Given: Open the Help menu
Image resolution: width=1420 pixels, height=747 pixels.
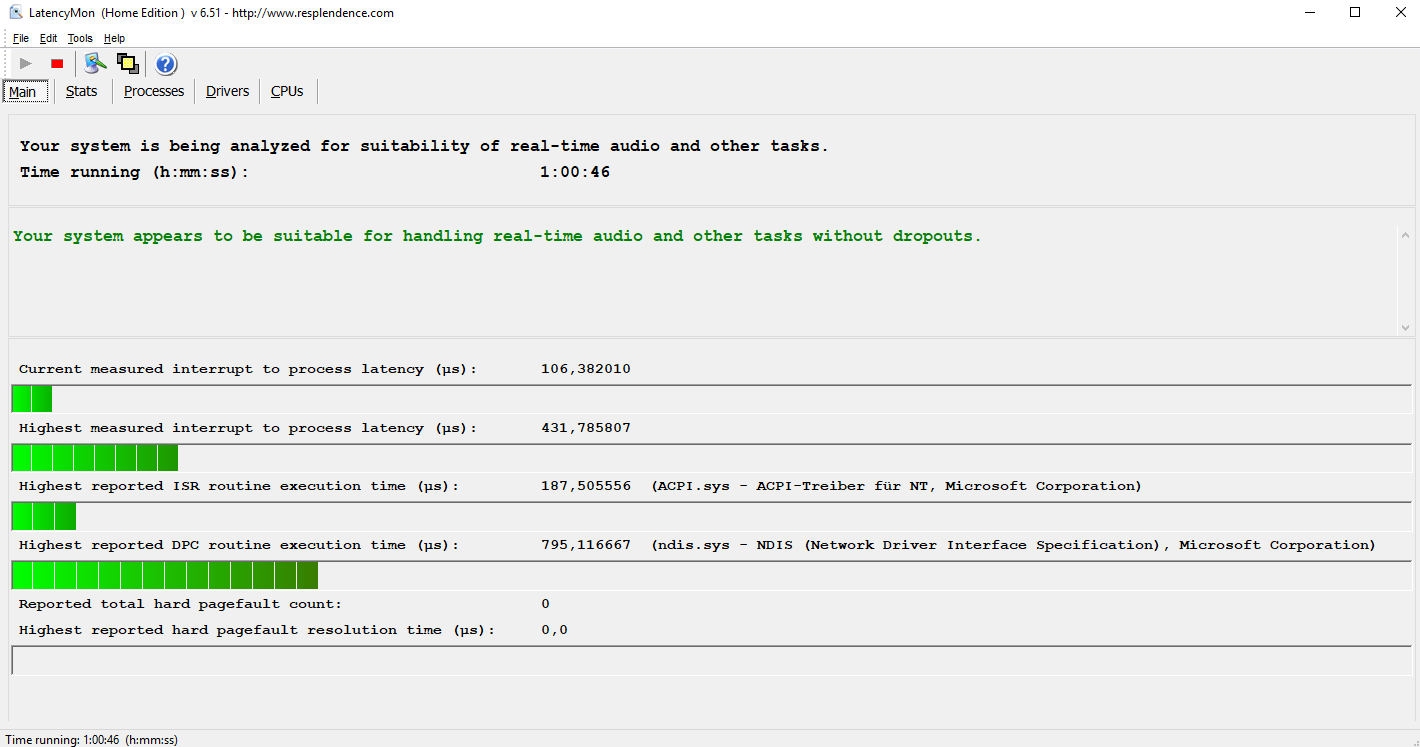Looking at the screenshot, I should click(114, 39).
